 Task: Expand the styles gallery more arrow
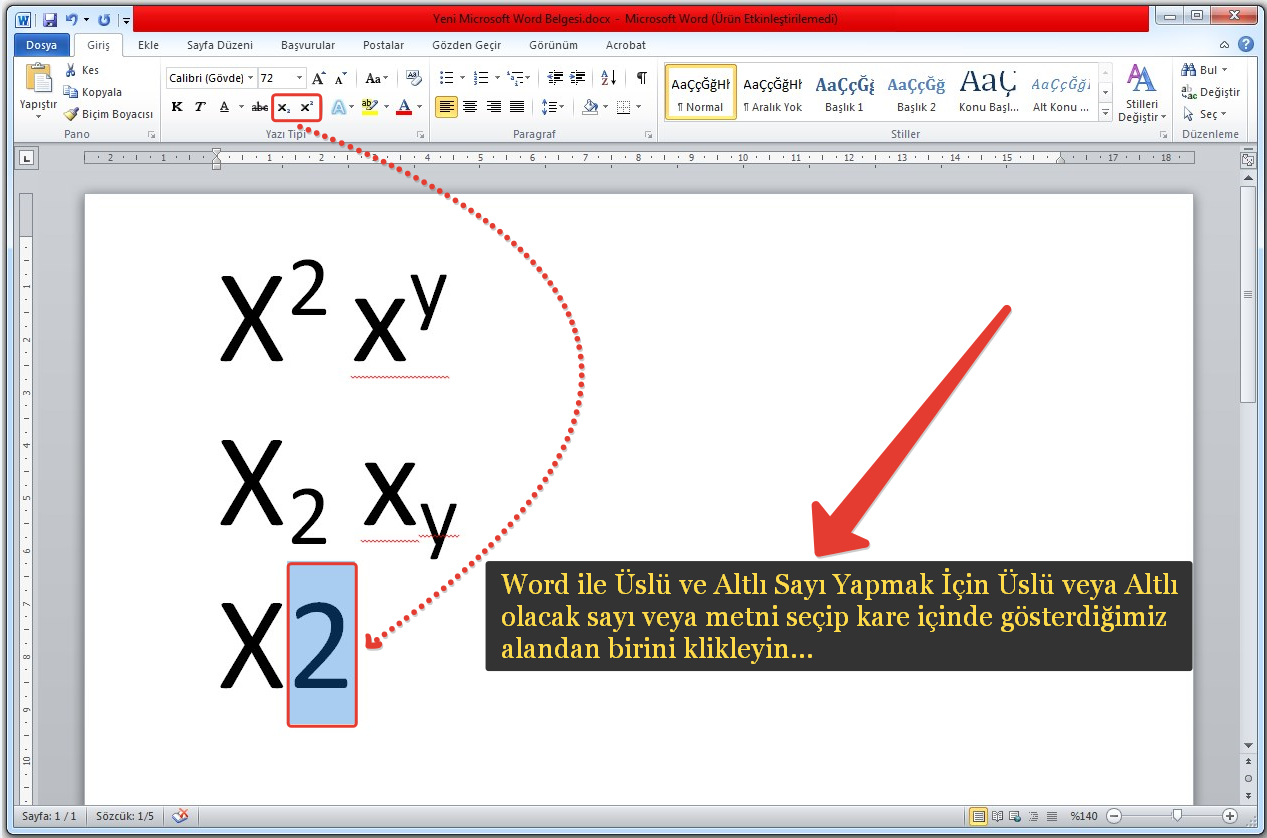[1105, 111]
